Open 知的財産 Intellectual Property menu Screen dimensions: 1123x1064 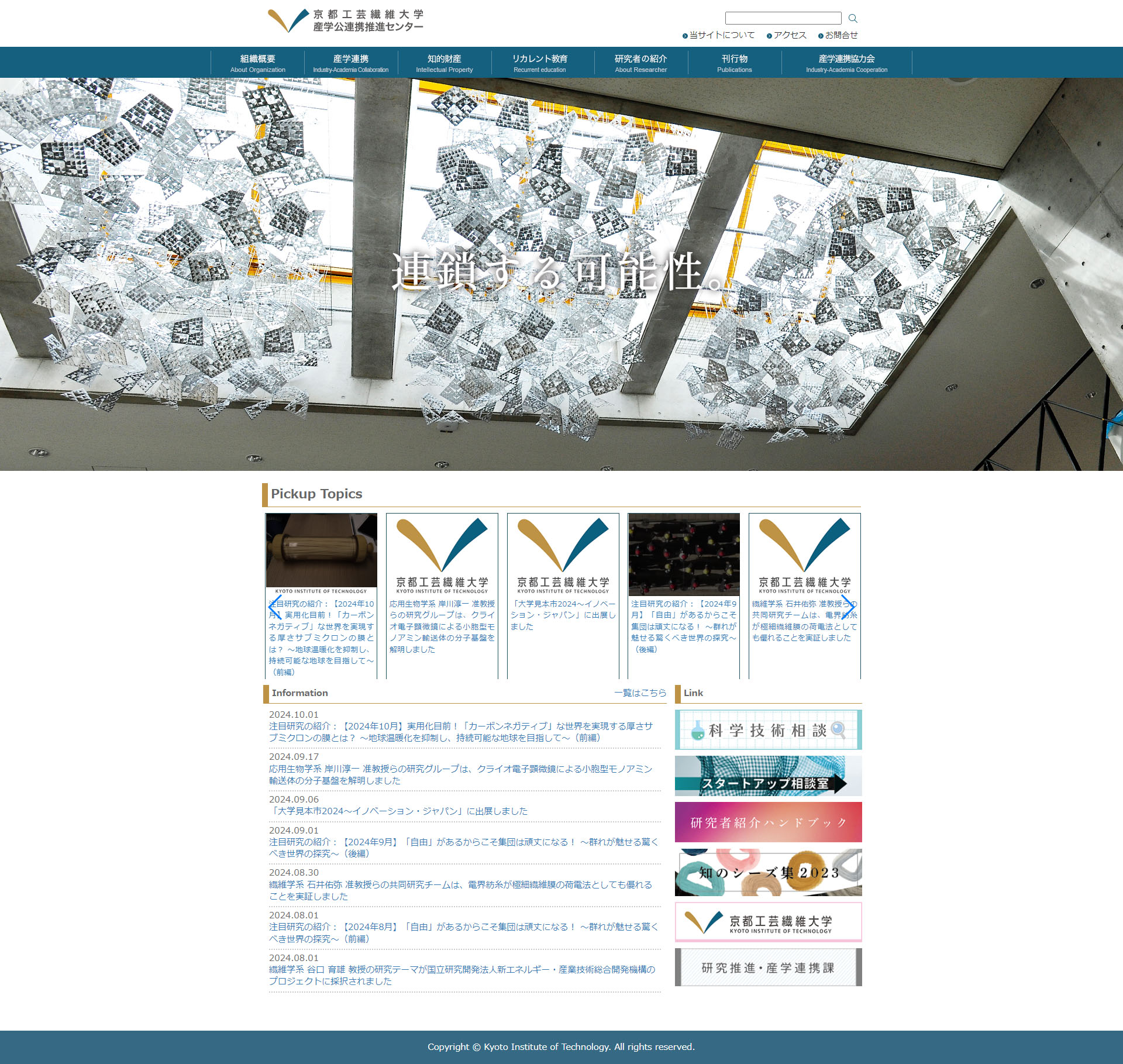(444, 63)
